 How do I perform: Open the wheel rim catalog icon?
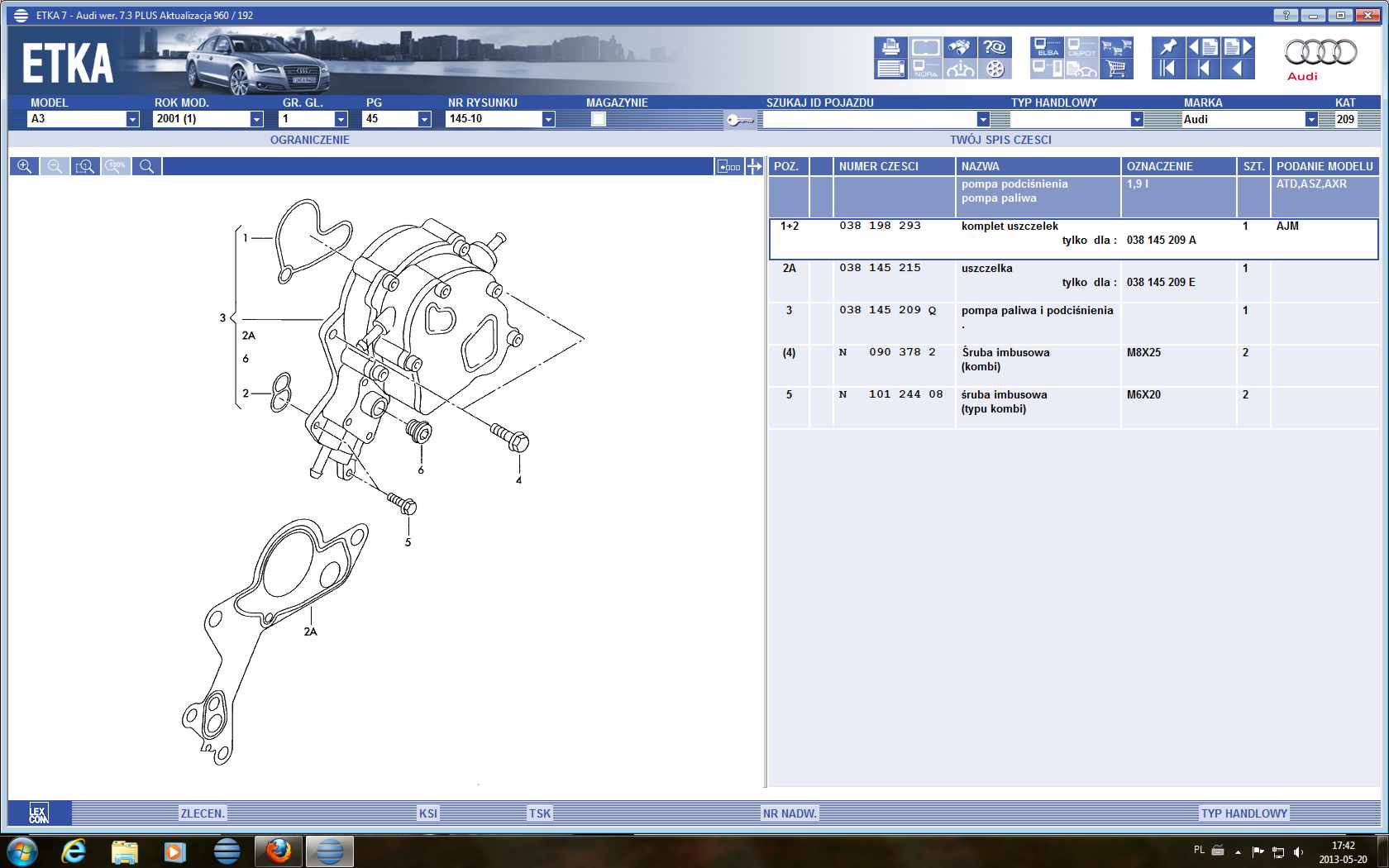995,69
